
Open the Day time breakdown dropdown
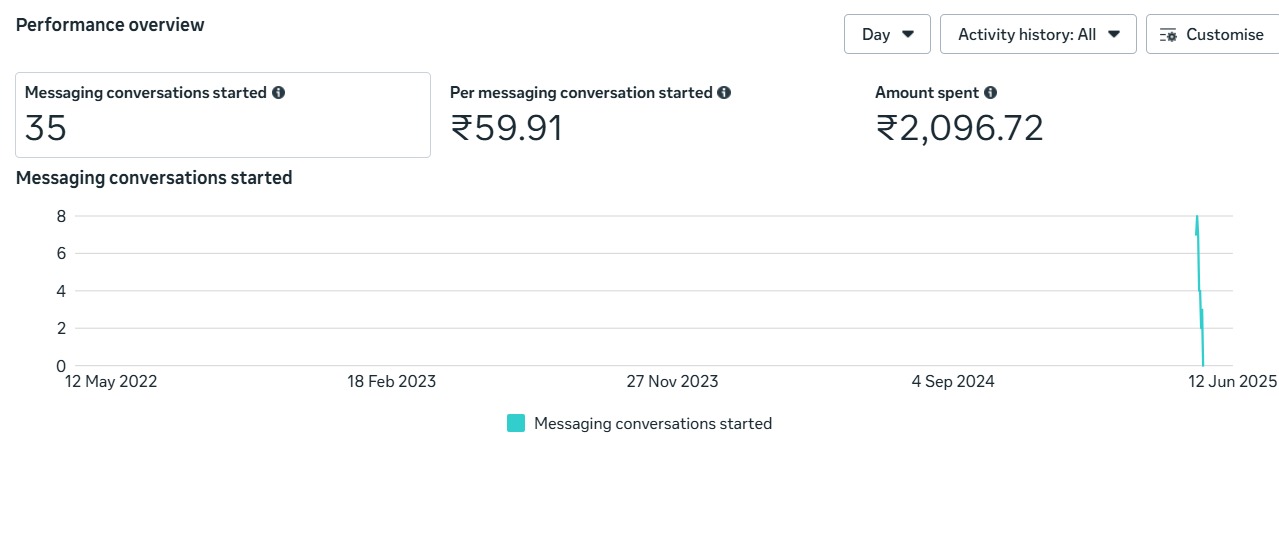[x=887, y=34]
